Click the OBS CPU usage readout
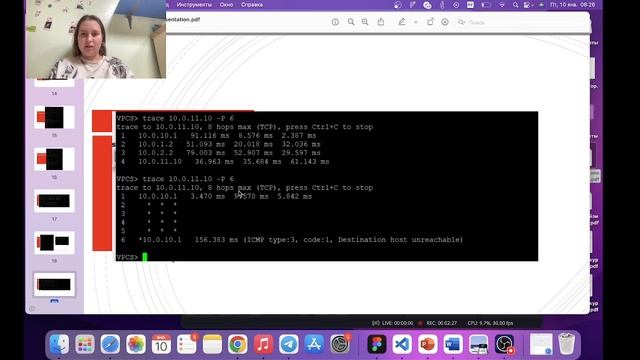The width and height of the screenshot is (640, 360). click(490, 323)
